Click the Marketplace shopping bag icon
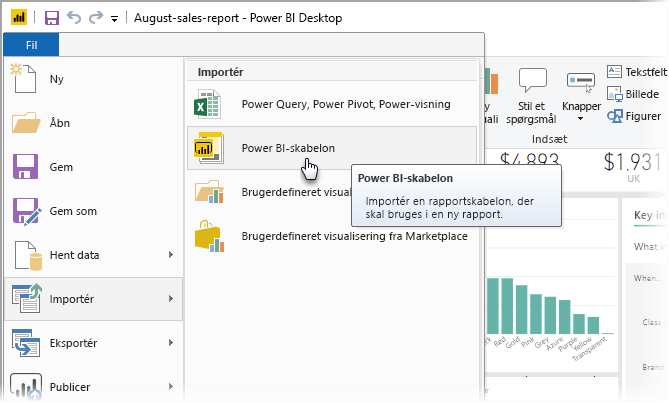The image size is (669, 403). 209,236
